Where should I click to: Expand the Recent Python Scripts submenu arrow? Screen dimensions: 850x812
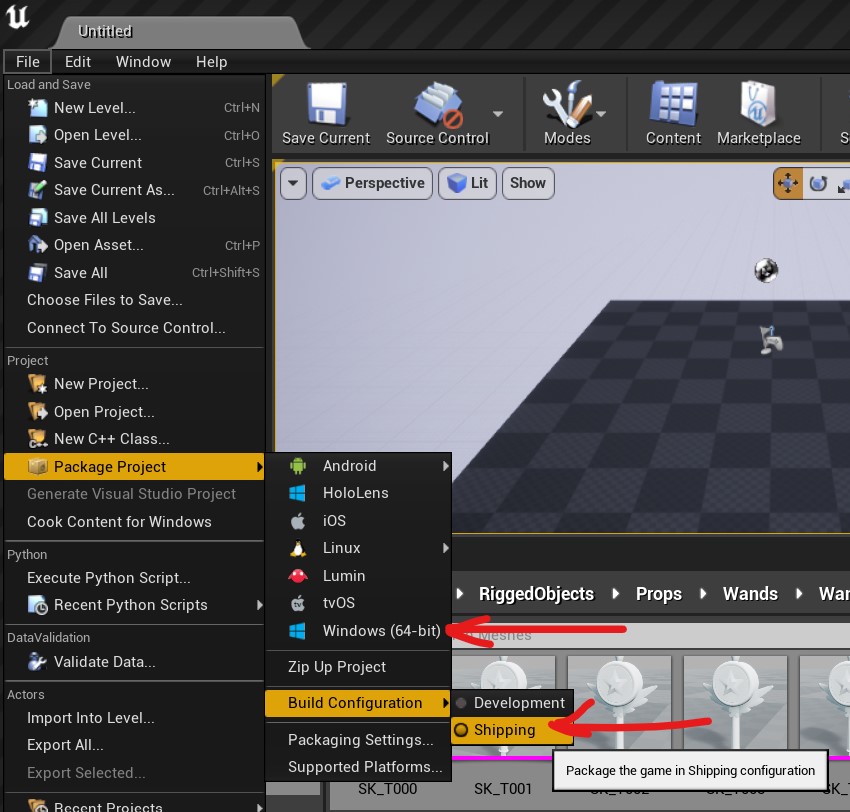[260, 605]
